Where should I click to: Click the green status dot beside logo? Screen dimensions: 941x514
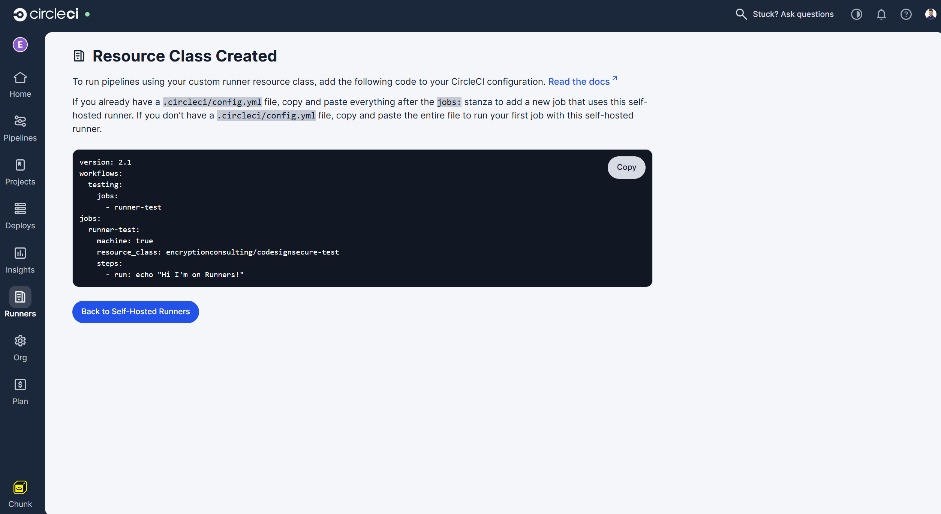click(x=88, y=14)
